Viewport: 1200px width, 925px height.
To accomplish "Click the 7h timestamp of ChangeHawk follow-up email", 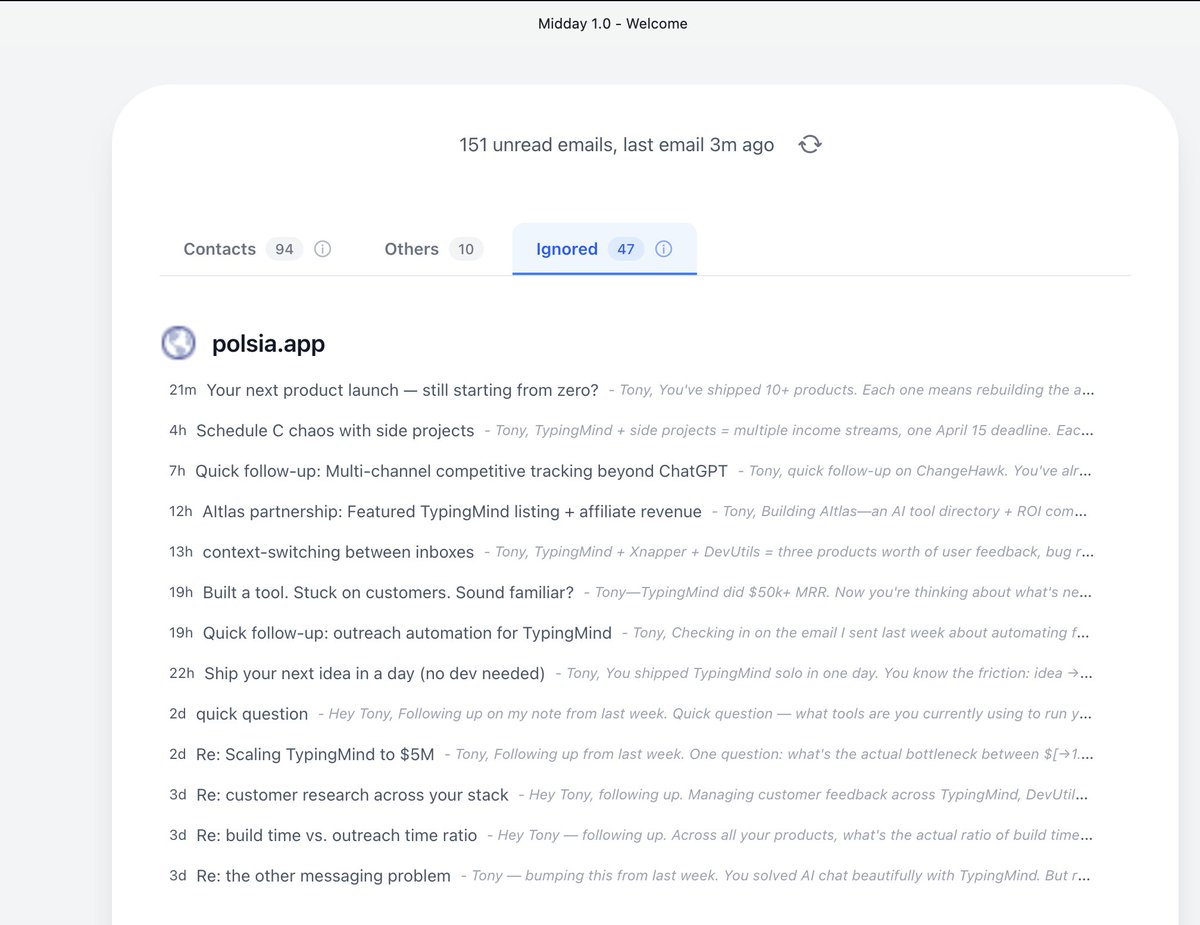I will pyautogui.click(x=178, y=471).
